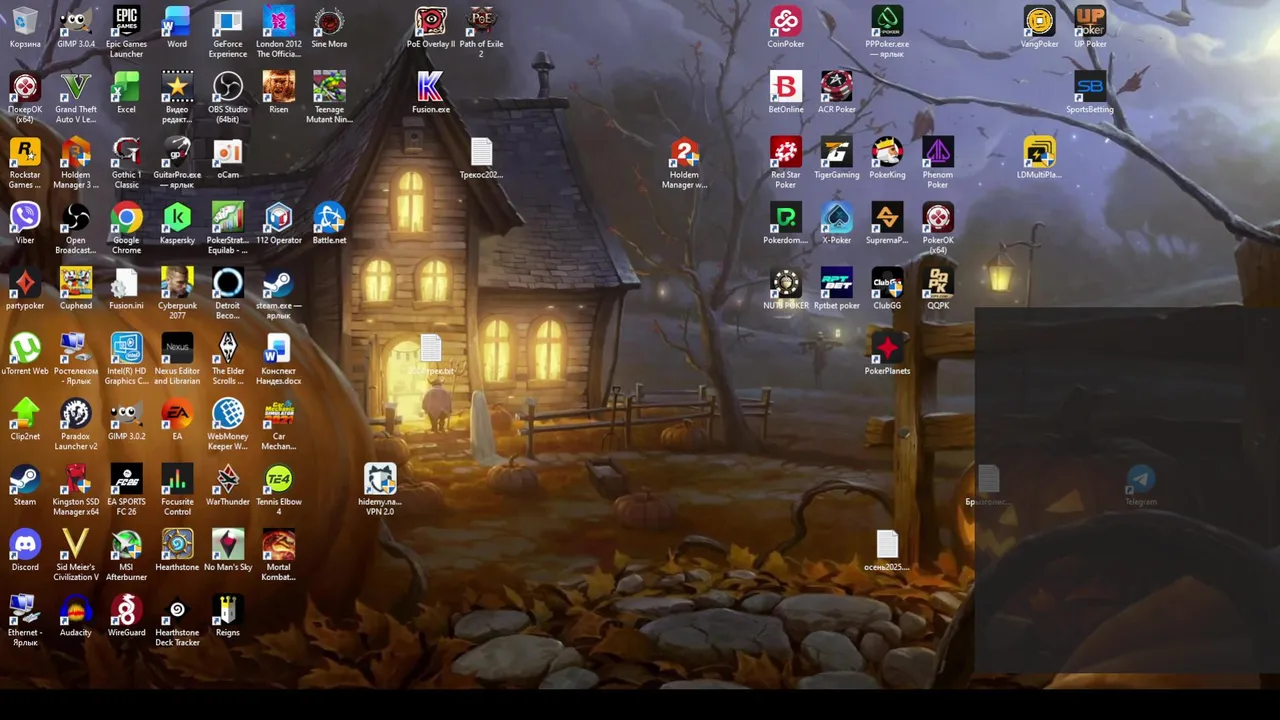
Task: Select Hearthstone Deck Tracker icon
Action: (x=177, y=622)
